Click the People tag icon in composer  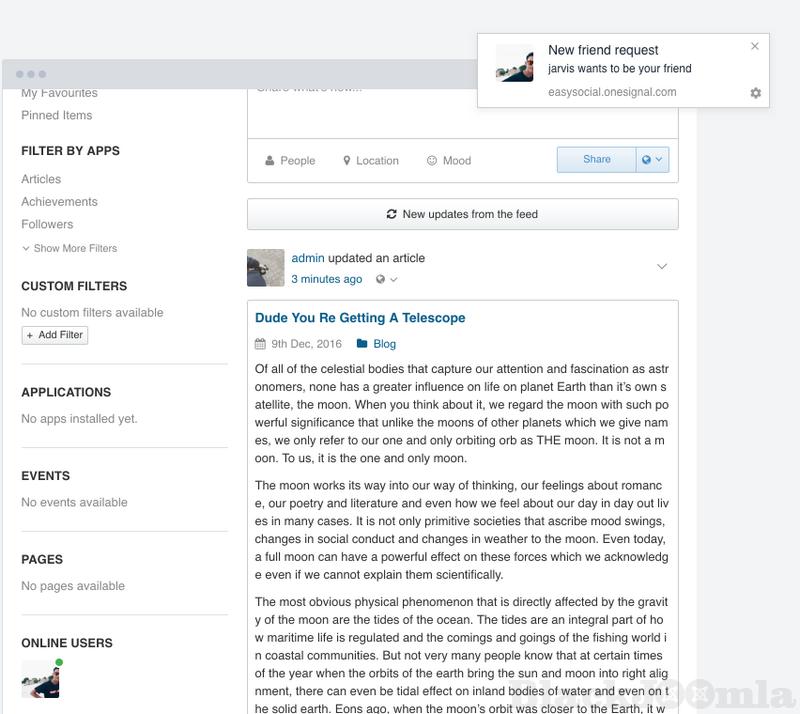pos(270,161)
